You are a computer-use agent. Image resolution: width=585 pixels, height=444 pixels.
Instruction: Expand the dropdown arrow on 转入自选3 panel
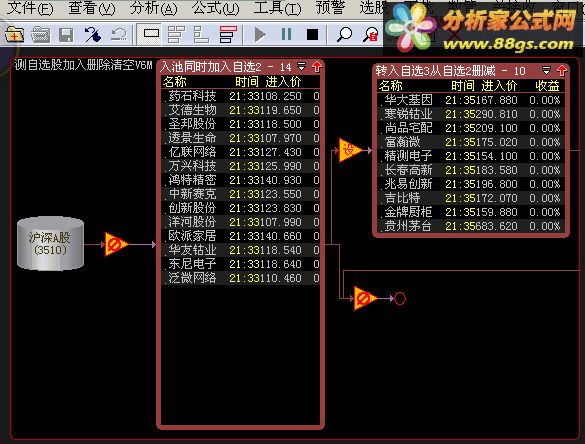[x=546, y=70]
